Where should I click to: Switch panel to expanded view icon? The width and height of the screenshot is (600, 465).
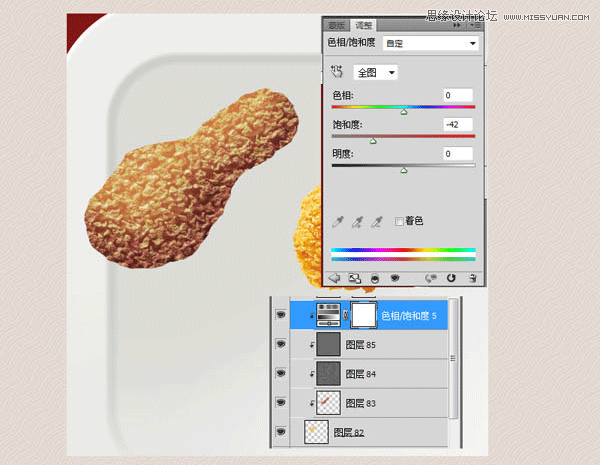tap(355, 278)
